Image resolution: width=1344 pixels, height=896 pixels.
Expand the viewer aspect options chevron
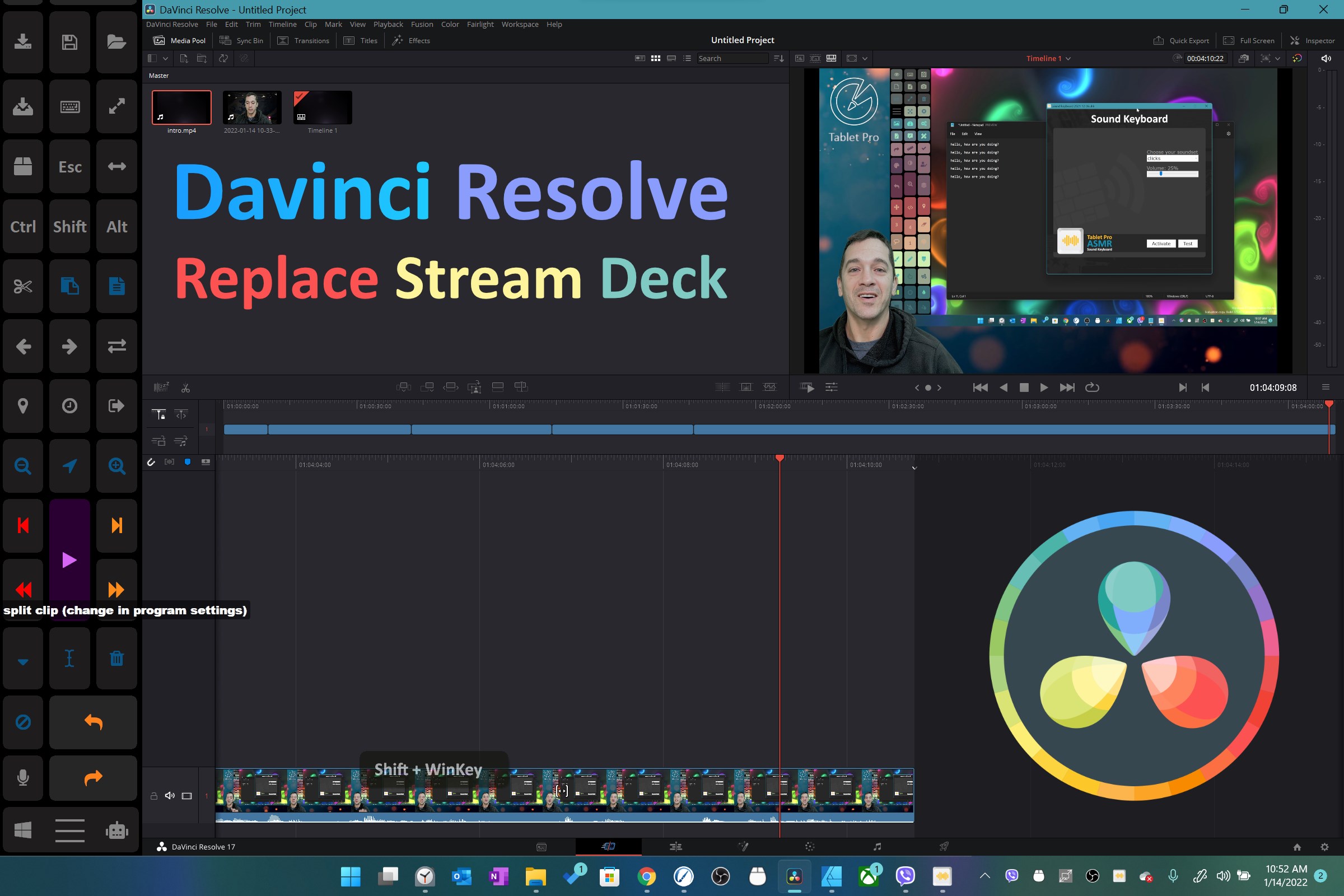(865, 58)
